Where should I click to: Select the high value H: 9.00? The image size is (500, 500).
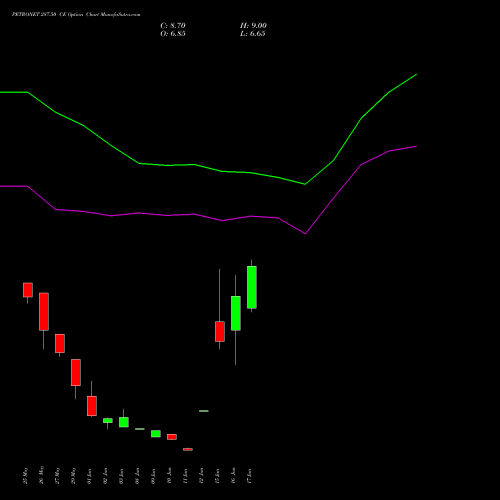(253, 26)
